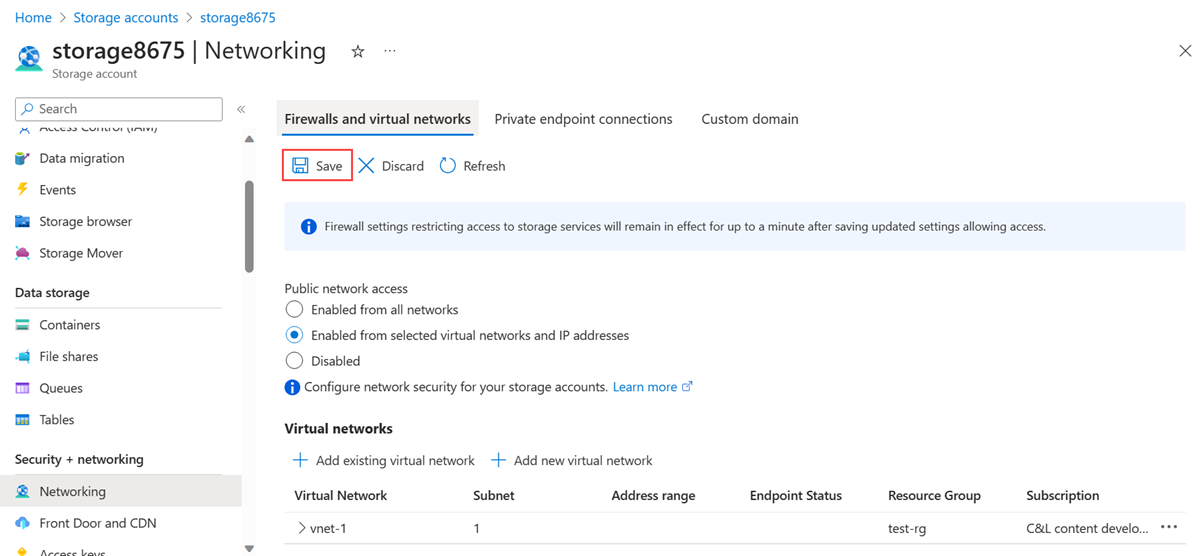Image resolution: width=1200 pixels, height=556 pixels.
Task: Open the Learn more link
Action: [x=645, y=387]
